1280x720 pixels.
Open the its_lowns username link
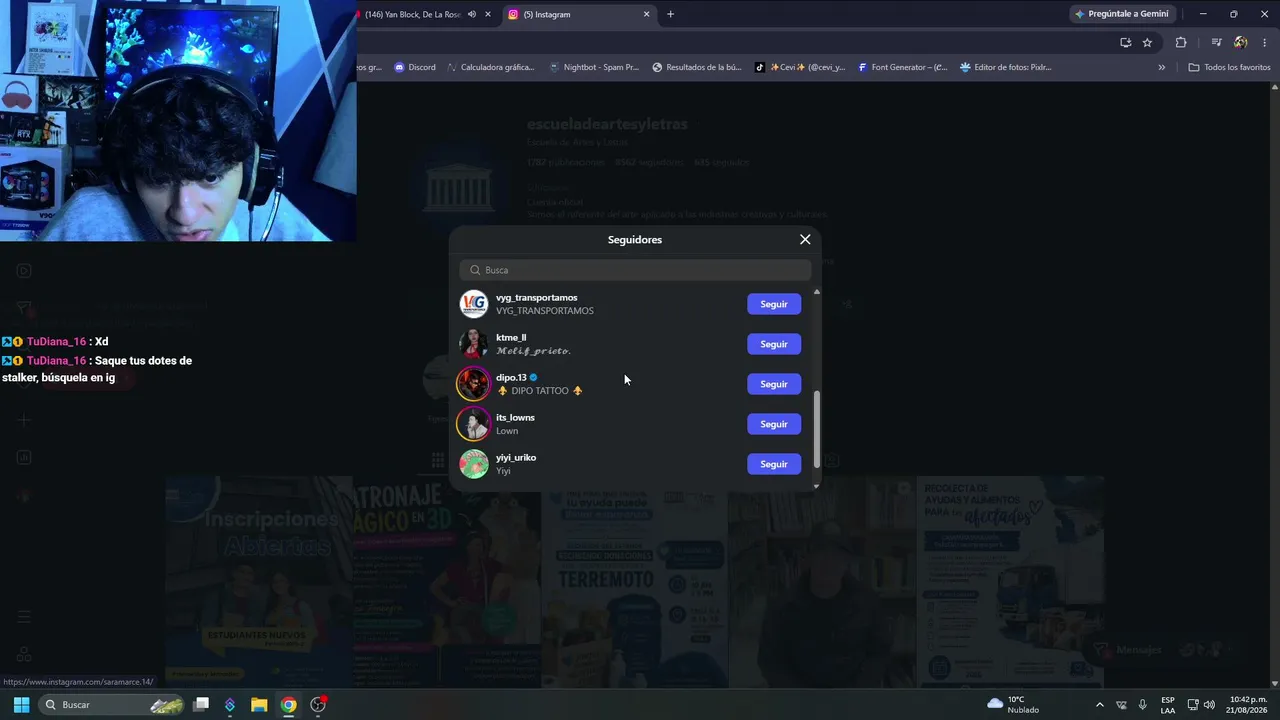[x=515, y=418]
